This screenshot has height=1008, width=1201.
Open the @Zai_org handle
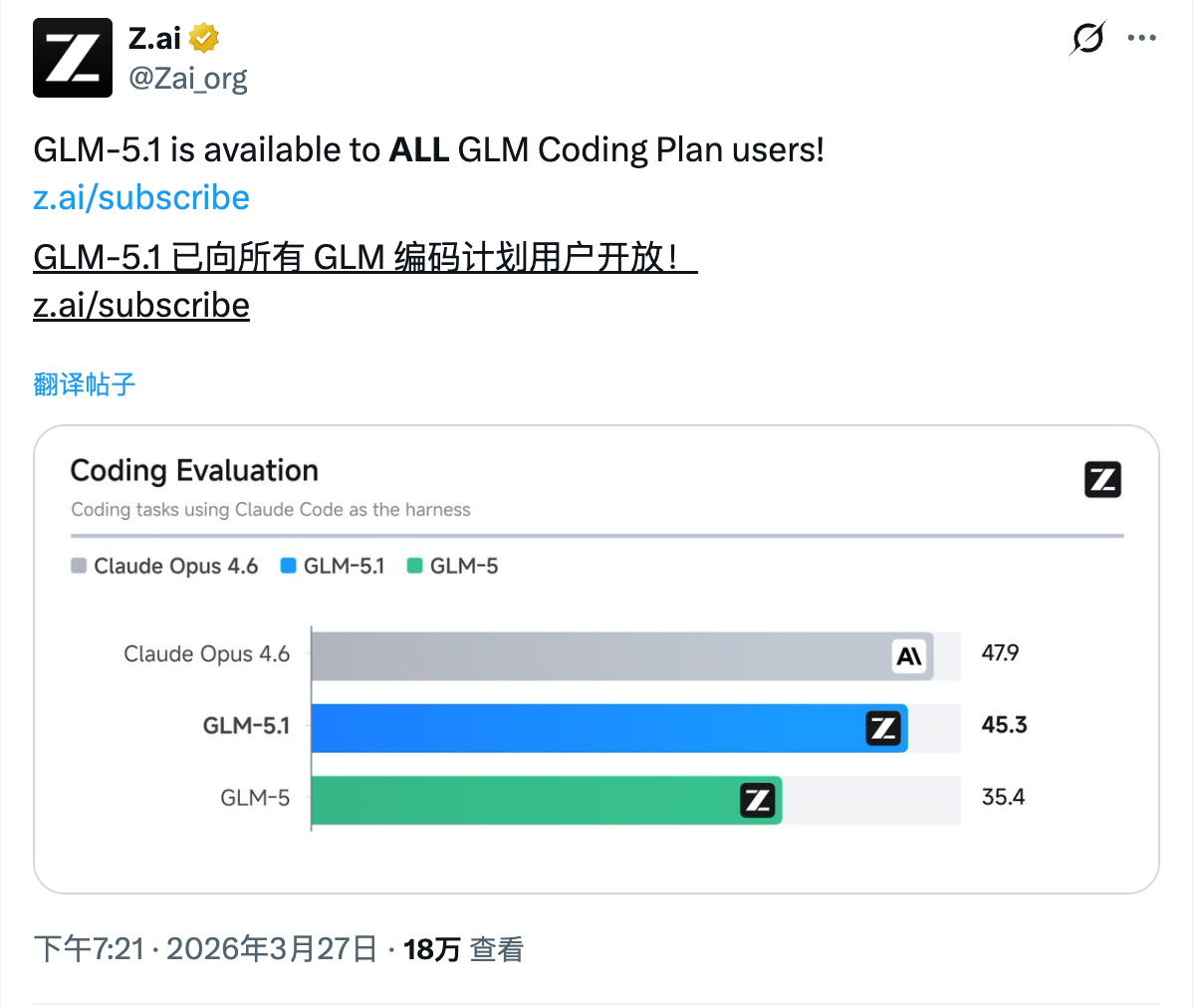[188, 78]
